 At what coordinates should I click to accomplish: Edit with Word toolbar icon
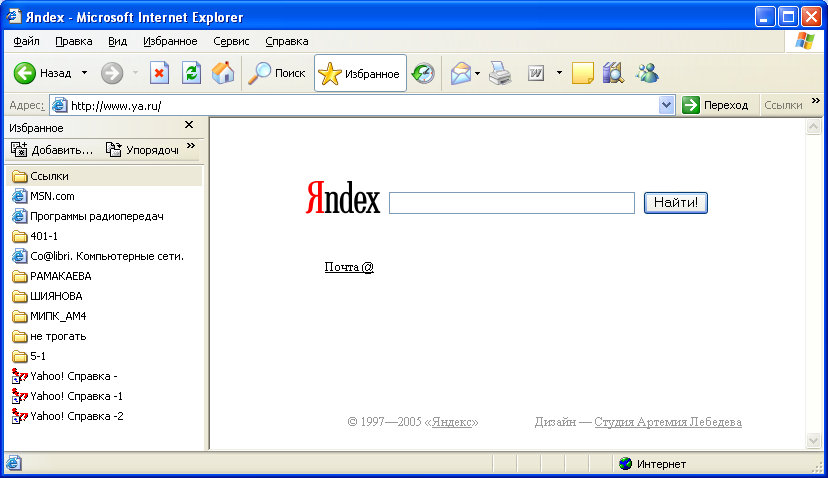pyautogui.click(x=536, y=73)
